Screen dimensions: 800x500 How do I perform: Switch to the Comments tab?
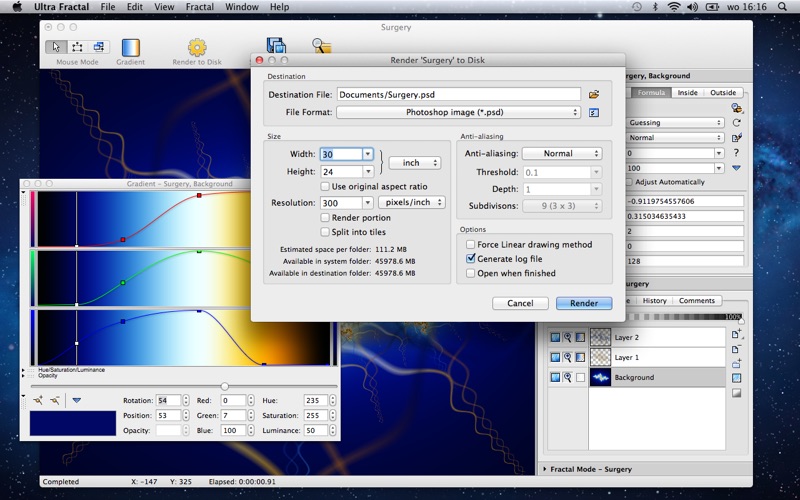tap(696, 301)
